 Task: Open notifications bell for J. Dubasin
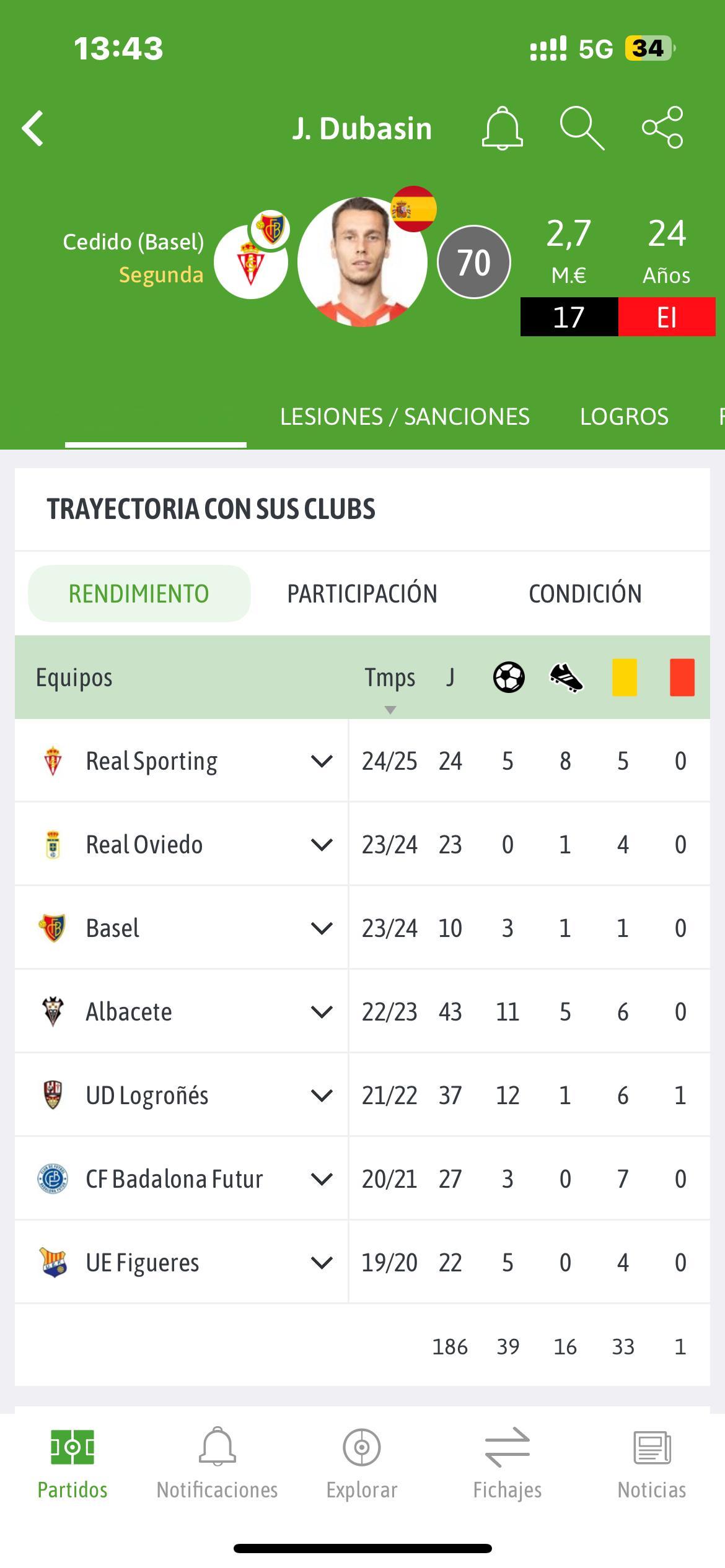pos(502,128)
